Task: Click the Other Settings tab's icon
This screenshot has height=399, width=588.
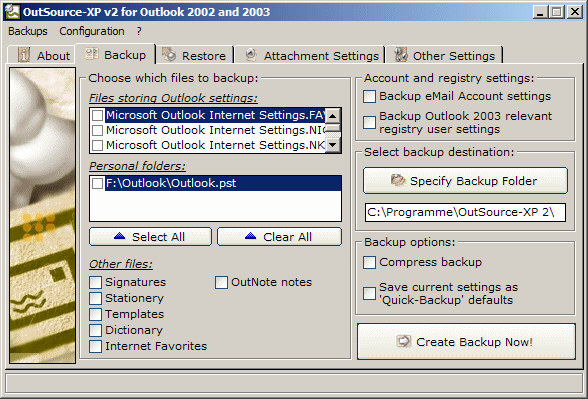Action: coord(400,55)
